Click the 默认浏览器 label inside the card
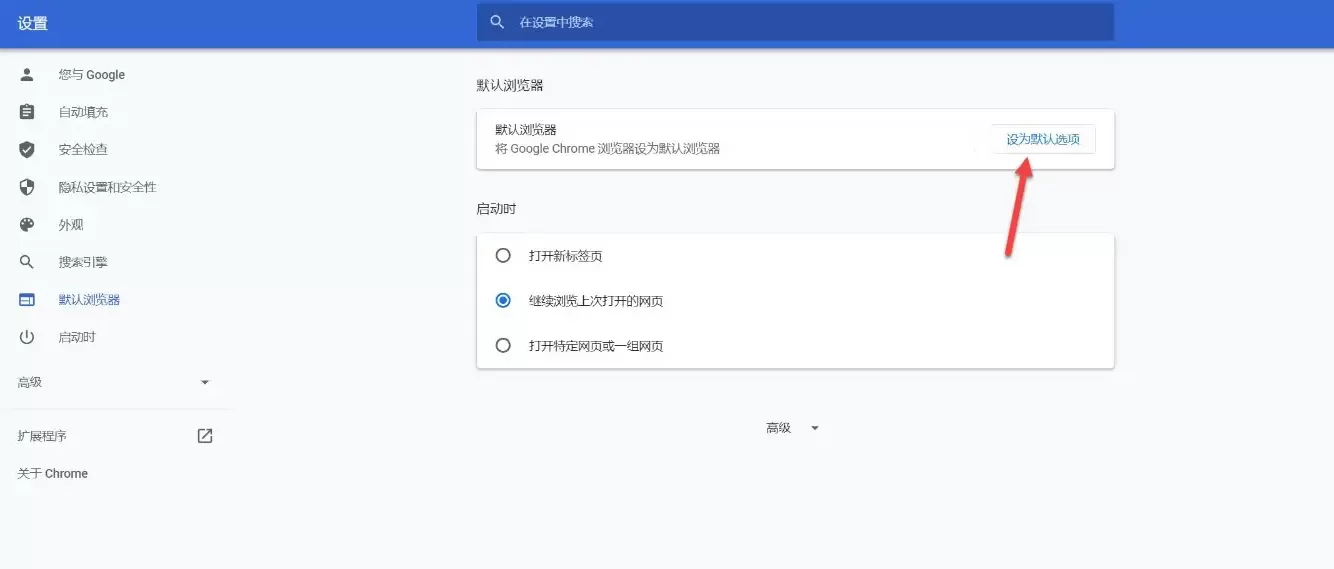 (x=526, y=130)
